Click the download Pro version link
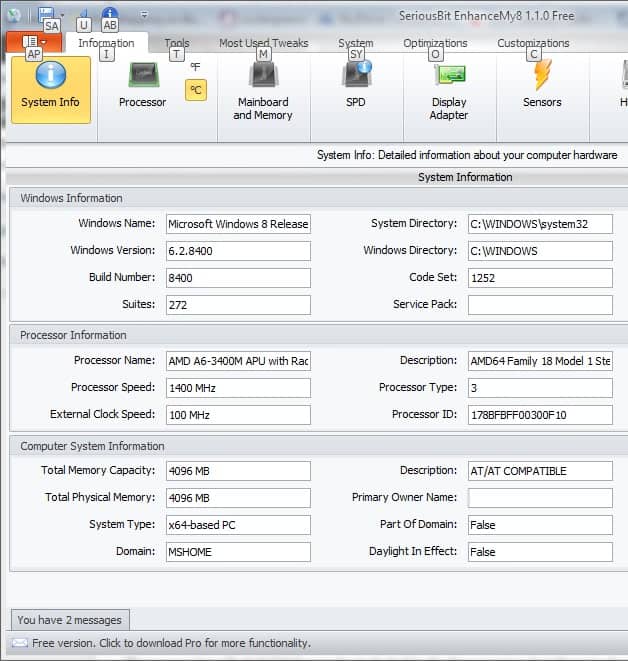 [x=172, y=643]
